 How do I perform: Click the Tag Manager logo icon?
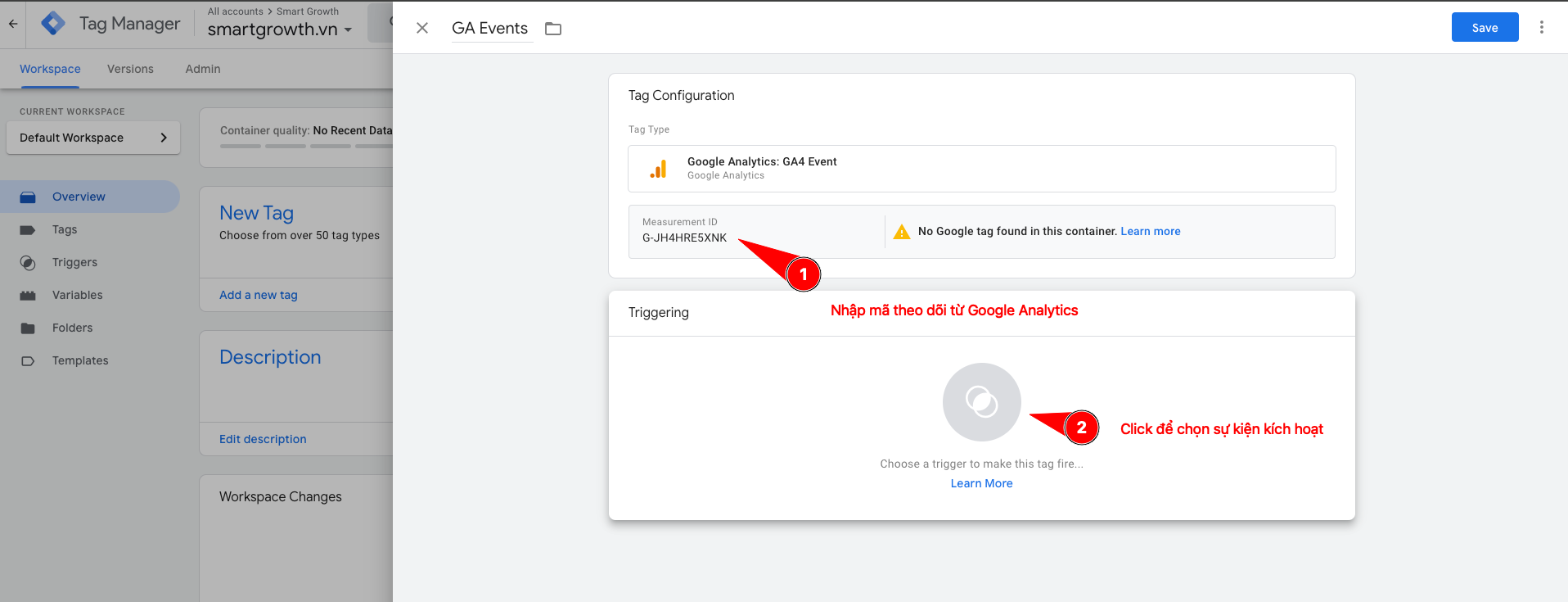pos(53,24)
